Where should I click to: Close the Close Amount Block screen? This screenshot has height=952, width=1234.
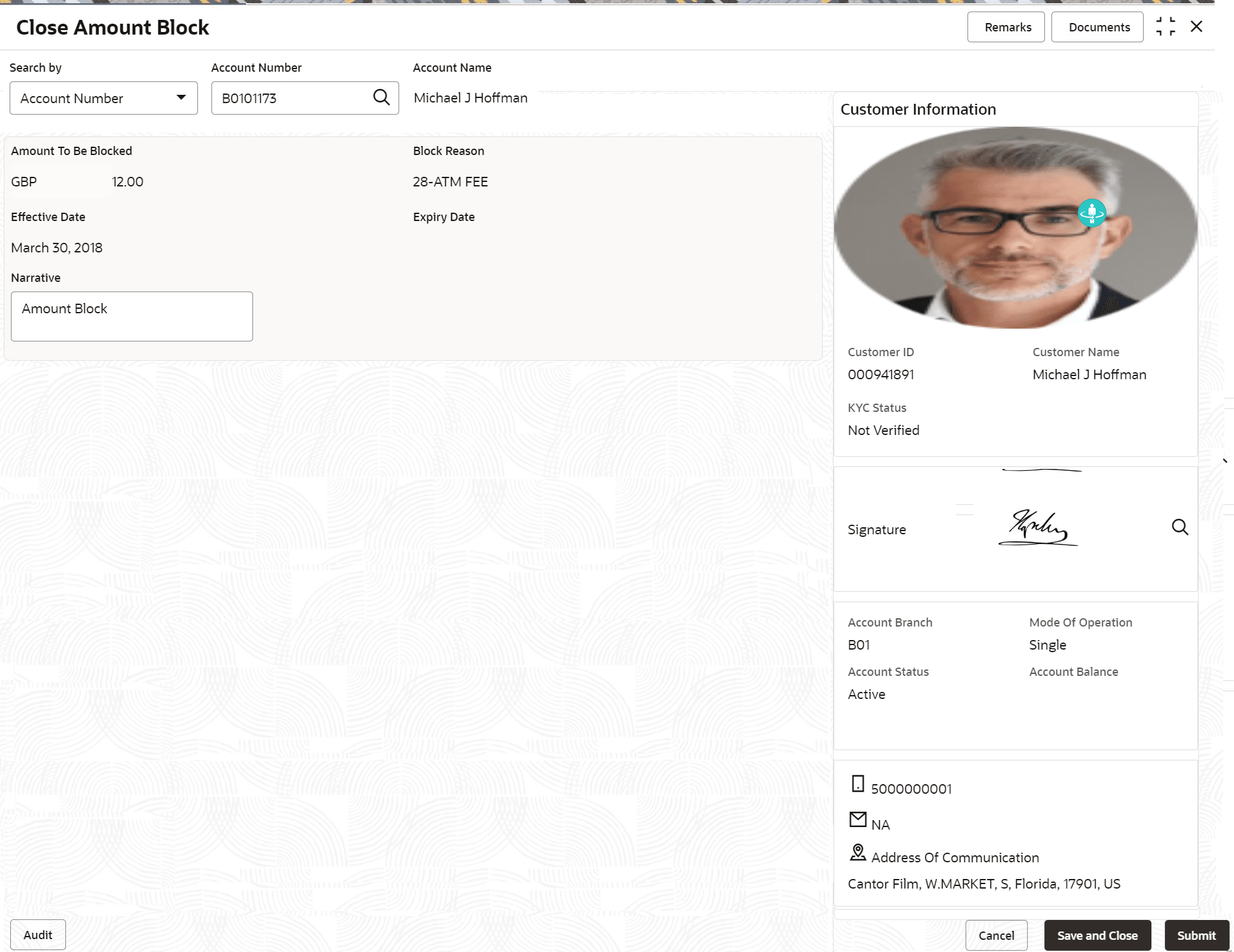click(1196, 27)
